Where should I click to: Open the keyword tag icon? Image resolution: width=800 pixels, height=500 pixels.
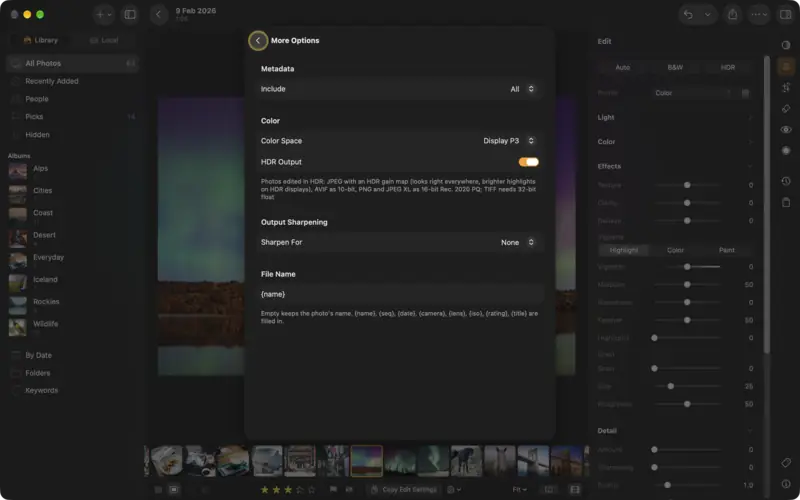786,463
